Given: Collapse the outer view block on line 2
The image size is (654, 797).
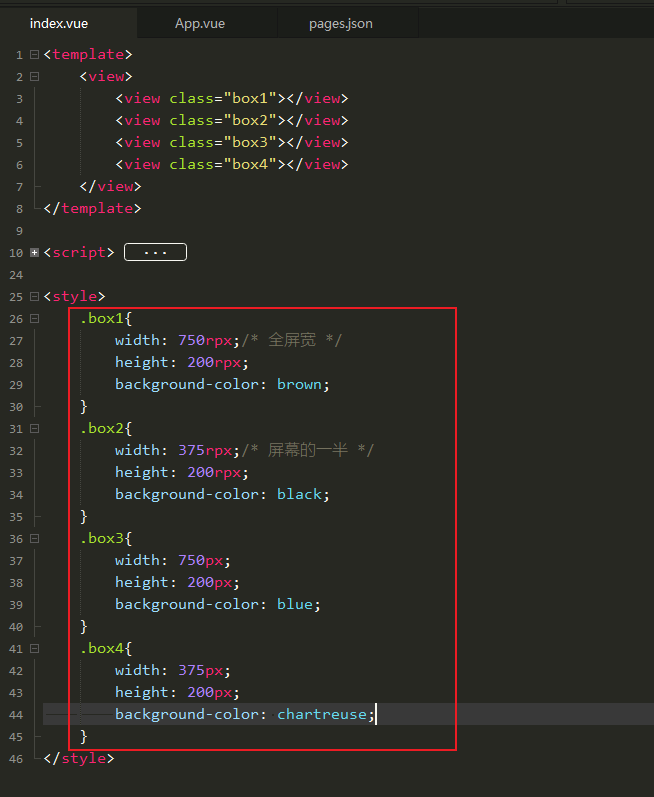Looking at the screenshot, I should [35, 77].
